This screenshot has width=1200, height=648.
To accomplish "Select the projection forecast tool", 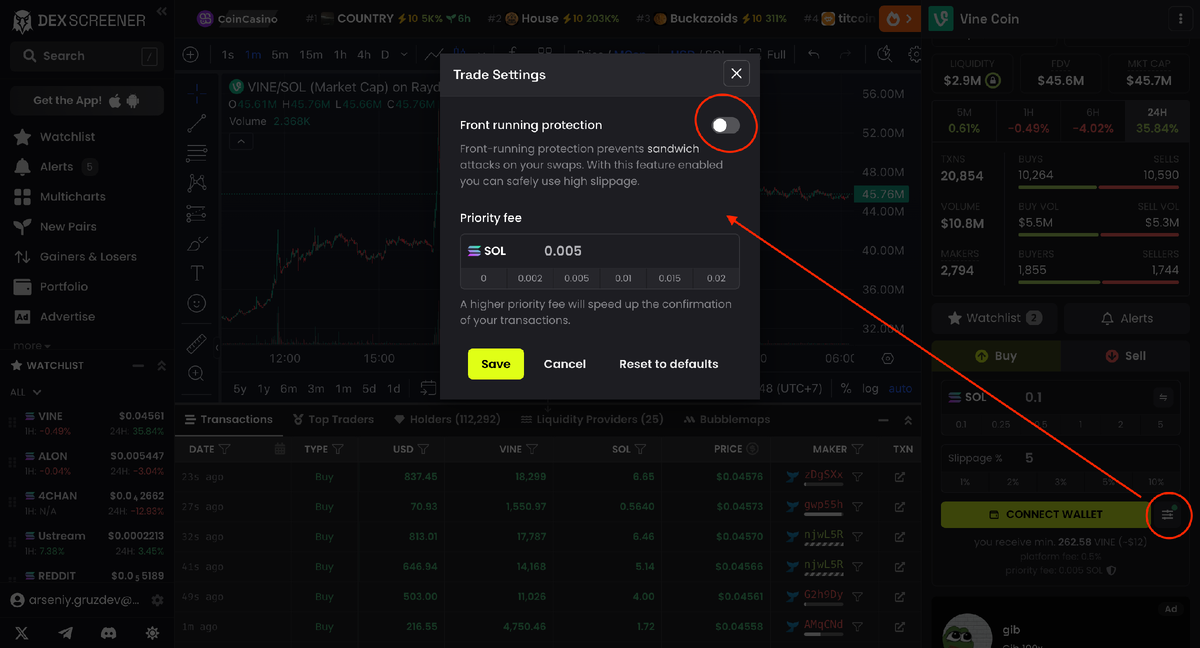I will 196,214.
